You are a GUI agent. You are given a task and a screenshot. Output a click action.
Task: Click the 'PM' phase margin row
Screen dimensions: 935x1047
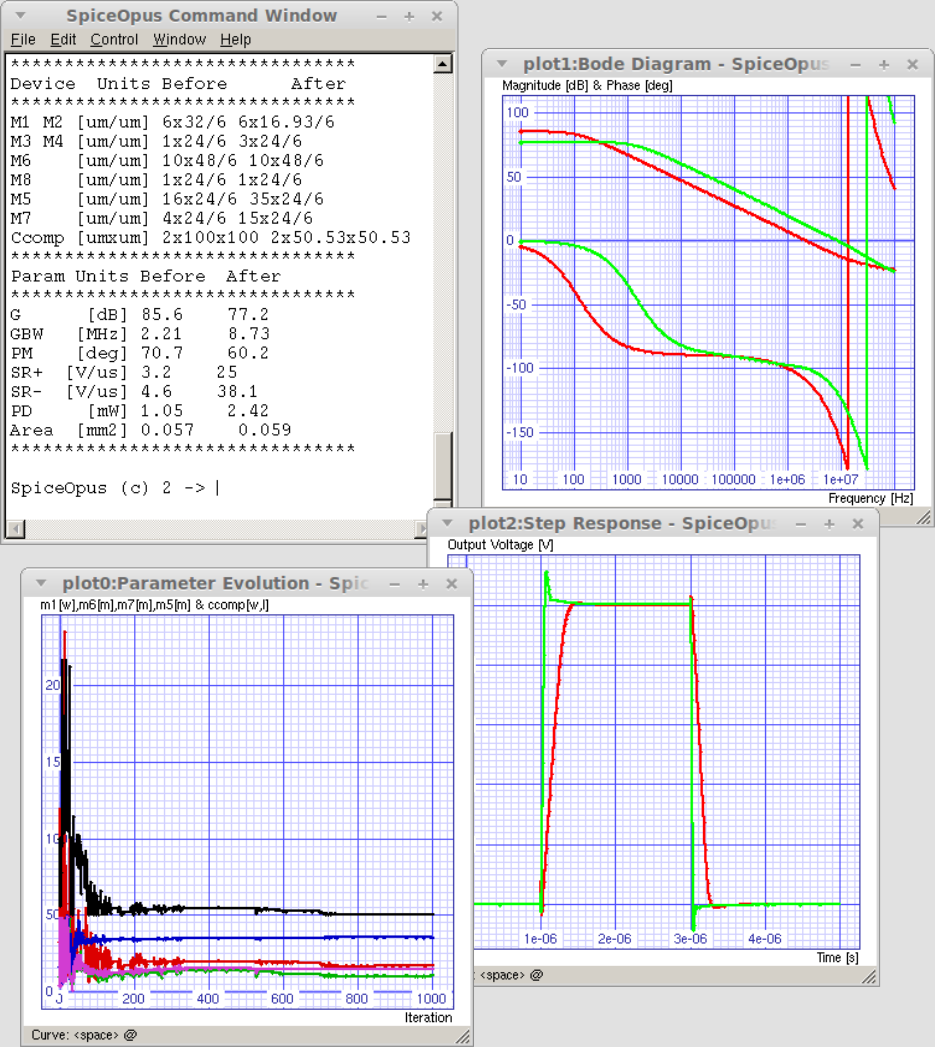pos(140,353)
